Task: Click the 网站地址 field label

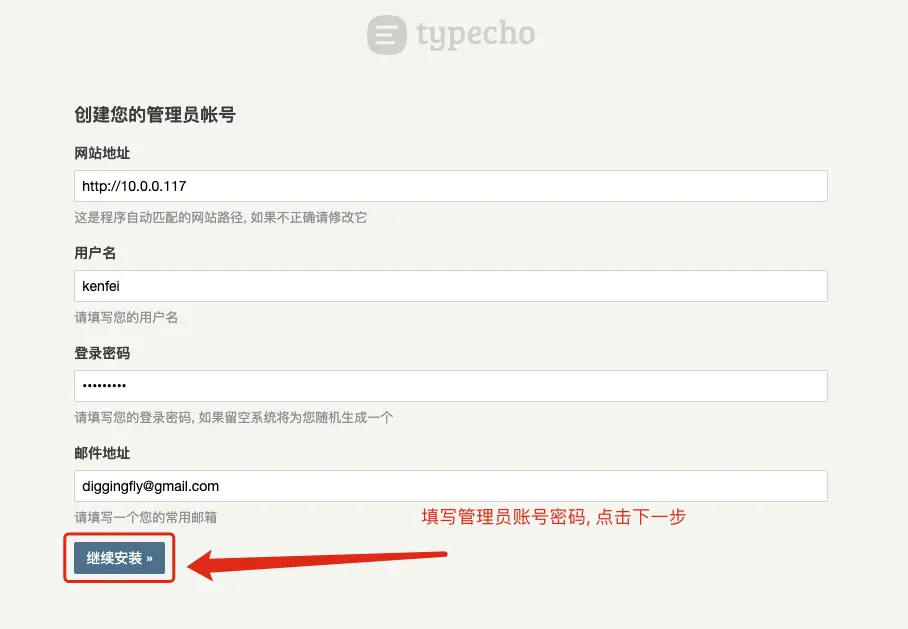Action: pos(102,153)
